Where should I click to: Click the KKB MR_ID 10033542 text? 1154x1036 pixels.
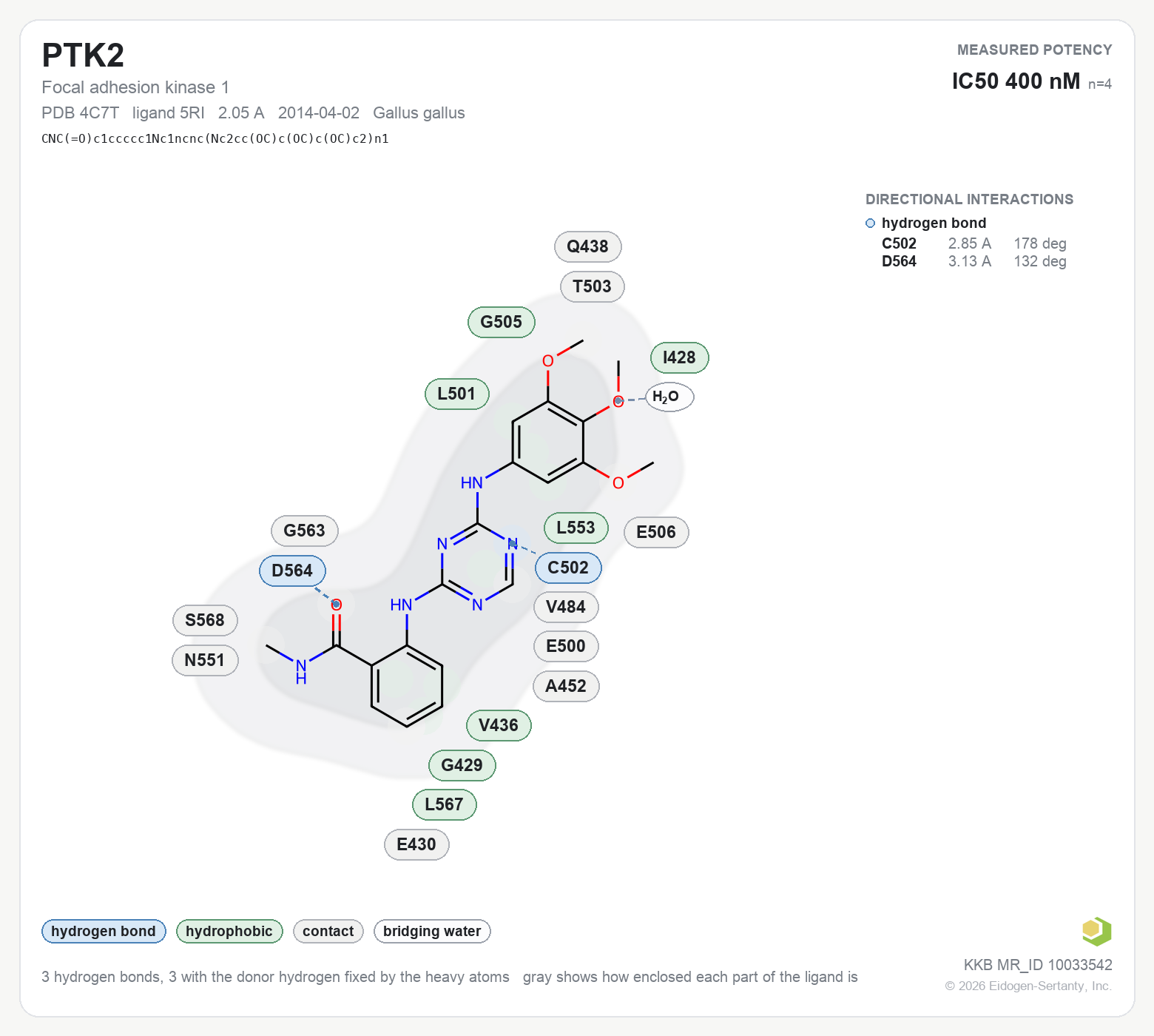(x=1038, y=965)
